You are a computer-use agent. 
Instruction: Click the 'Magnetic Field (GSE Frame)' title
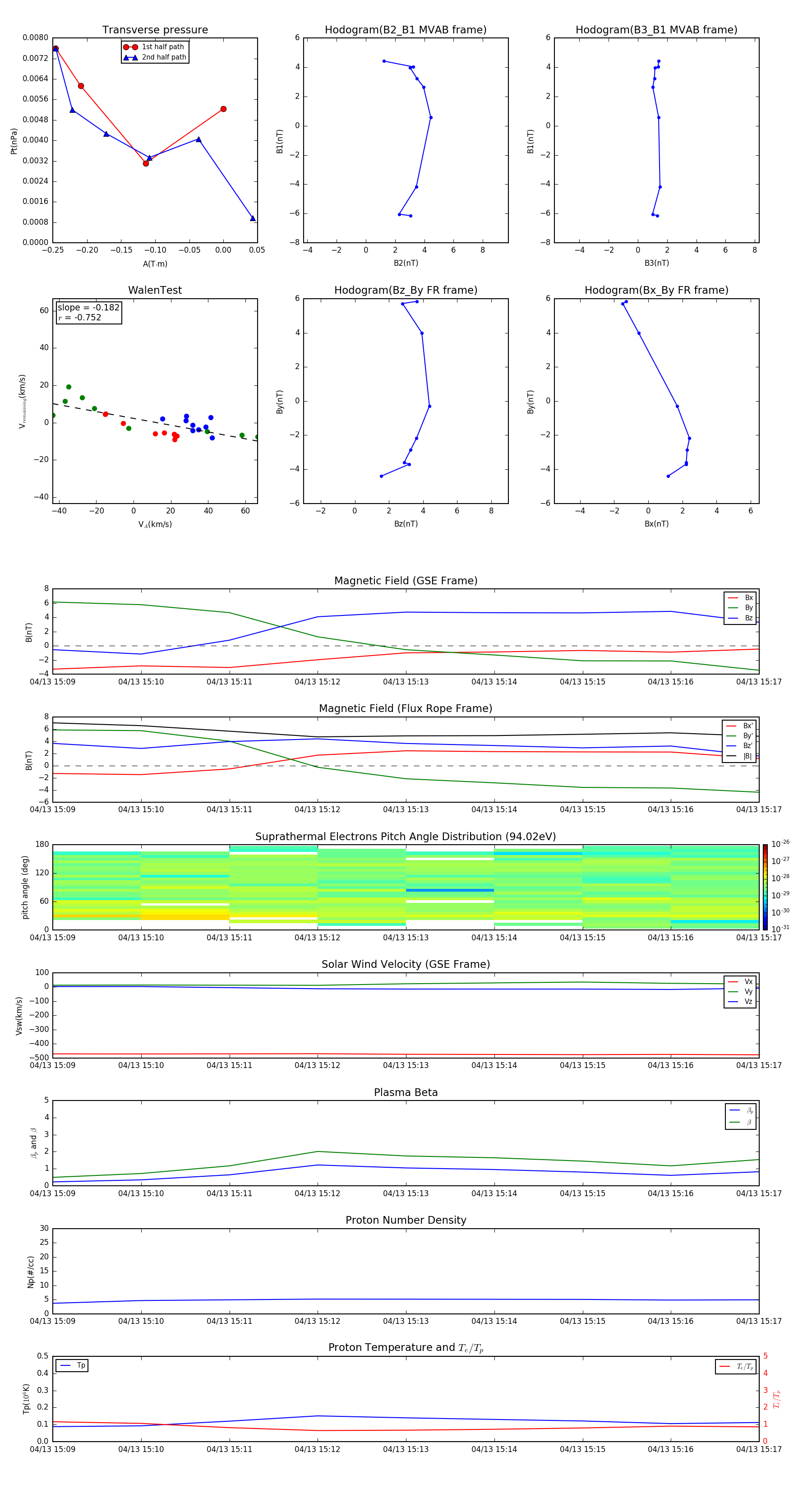pos(406,581)
